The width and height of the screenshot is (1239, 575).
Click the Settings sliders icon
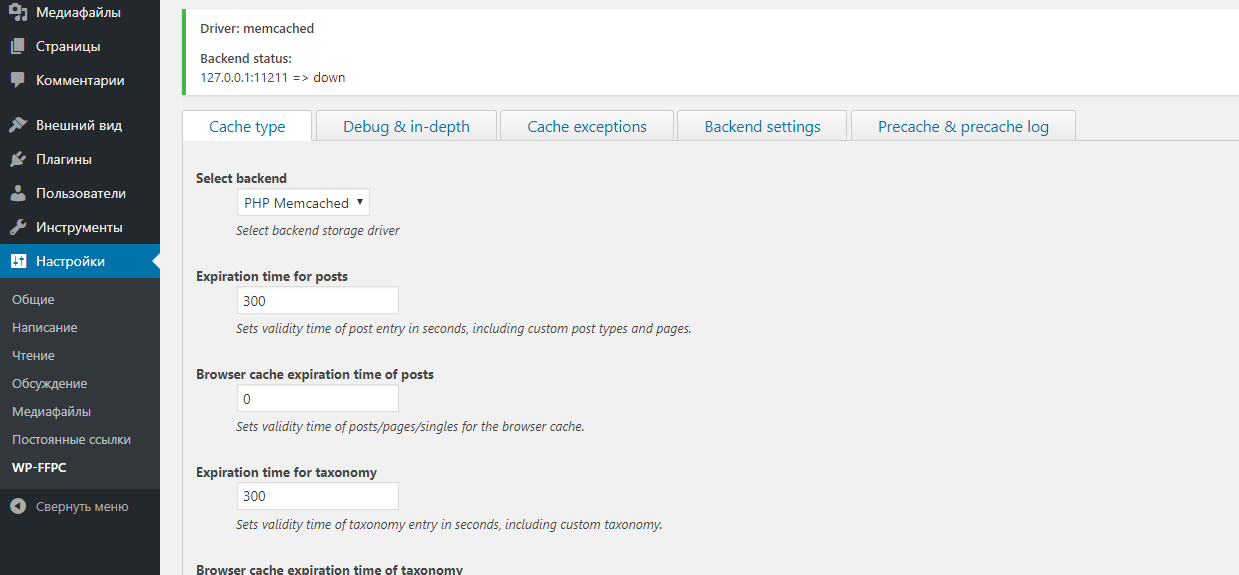pyautogui.click(x=18, y=261)
